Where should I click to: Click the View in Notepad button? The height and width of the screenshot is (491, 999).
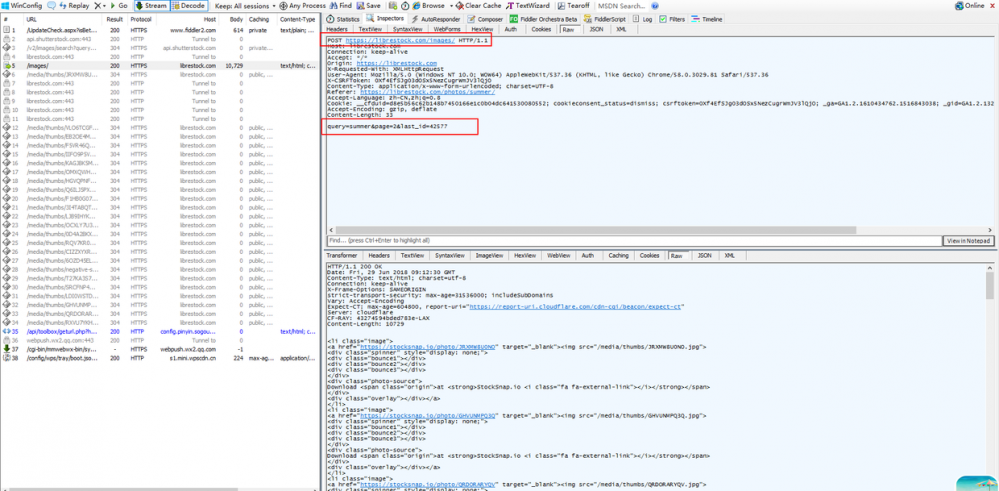pos(969,241)
